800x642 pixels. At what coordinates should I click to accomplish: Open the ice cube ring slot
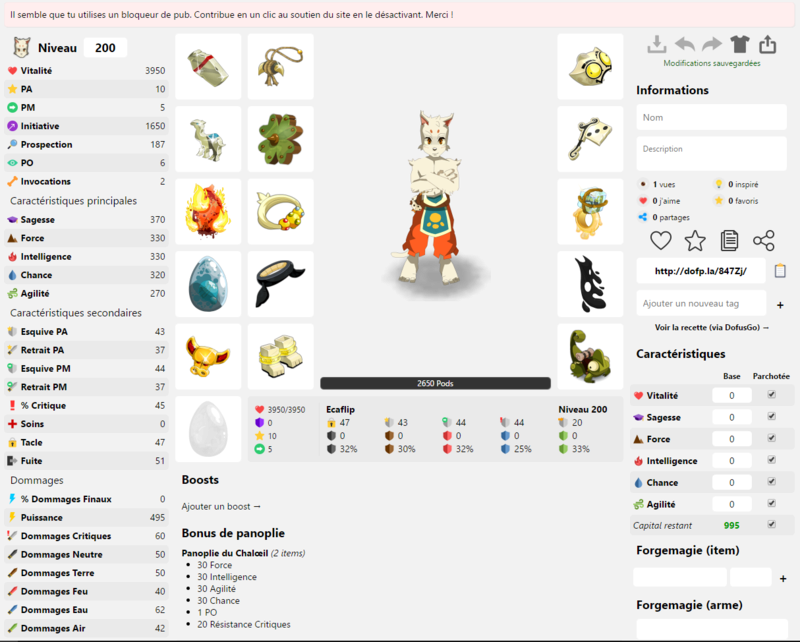tap(590, 212)
